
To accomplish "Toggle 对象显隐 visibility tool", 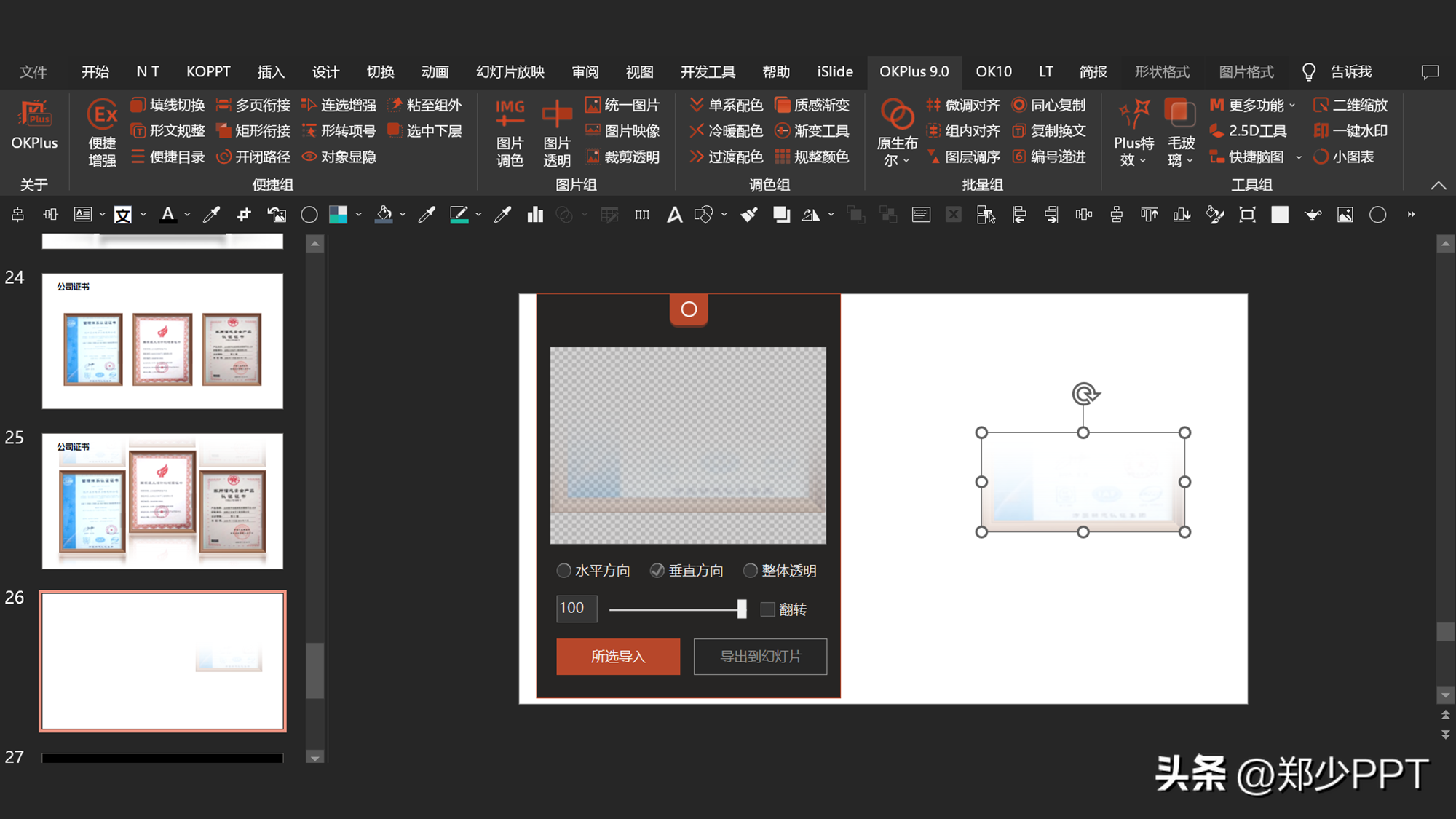I will [x=339, y=157].
